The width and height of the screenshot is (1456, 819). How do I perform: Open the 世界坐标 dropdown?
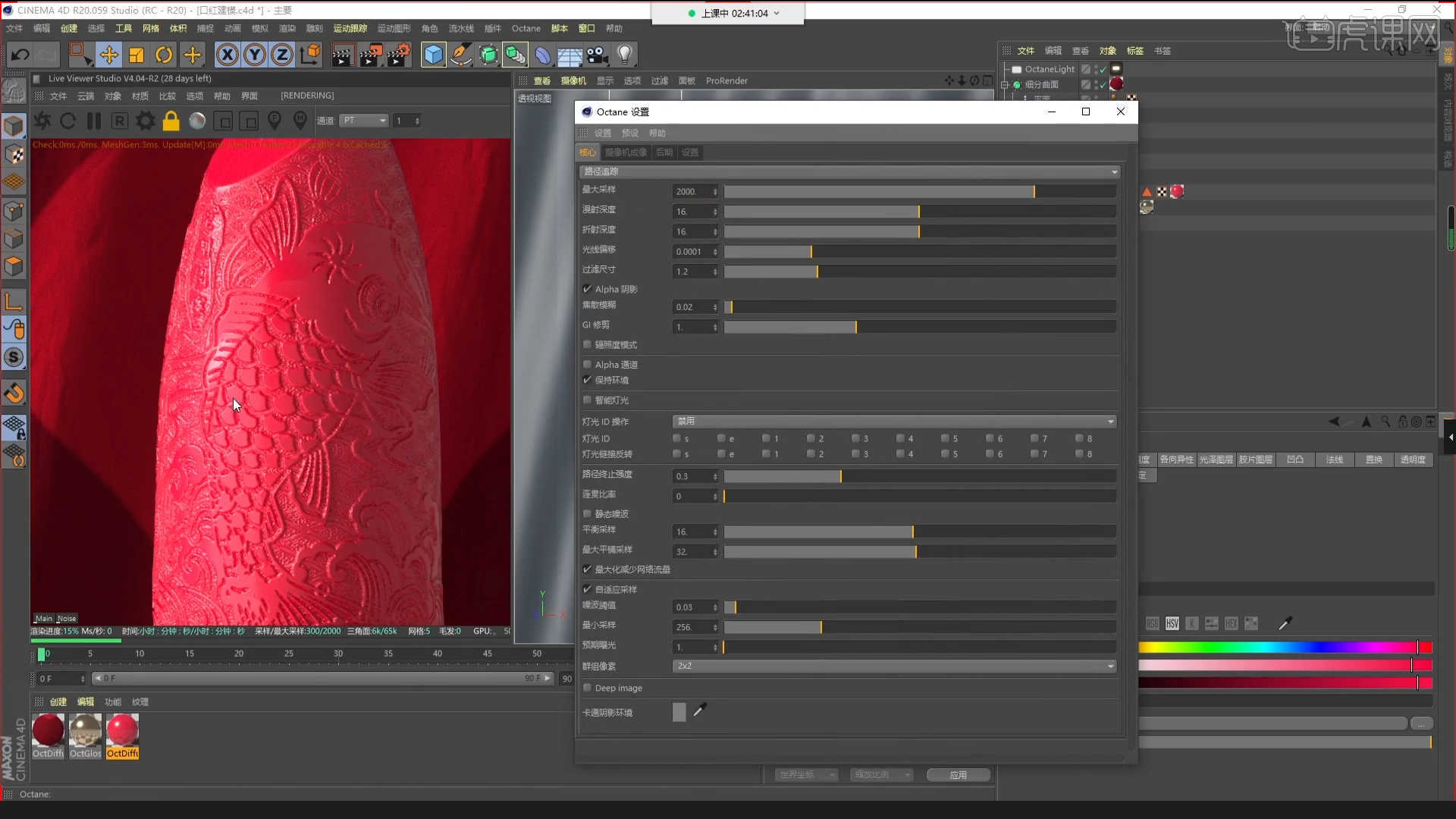(806, 774)
